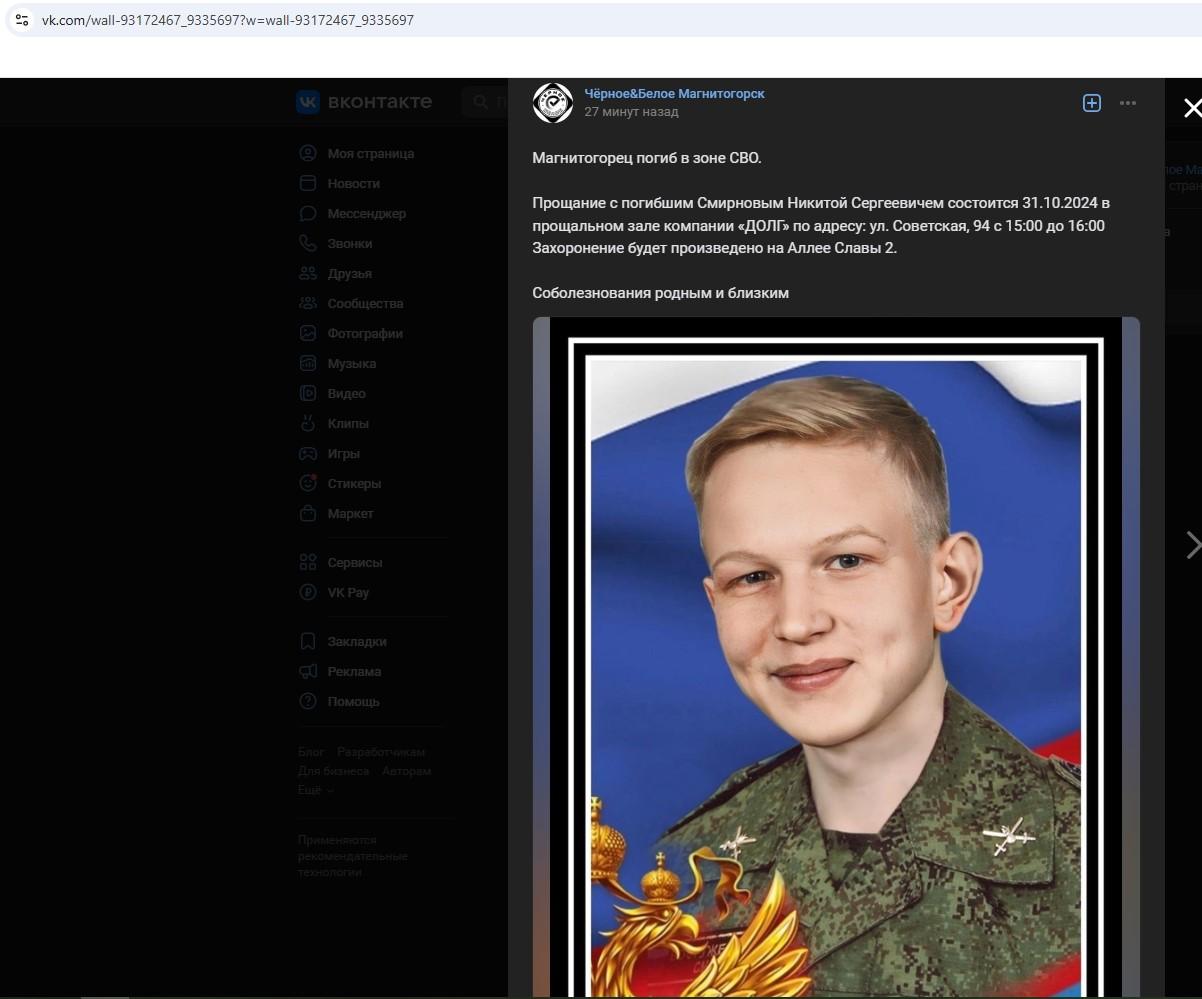Close the post overlay with X
The width and height of the screenshot is (1202, 999).
click(x=1191, y=108)
